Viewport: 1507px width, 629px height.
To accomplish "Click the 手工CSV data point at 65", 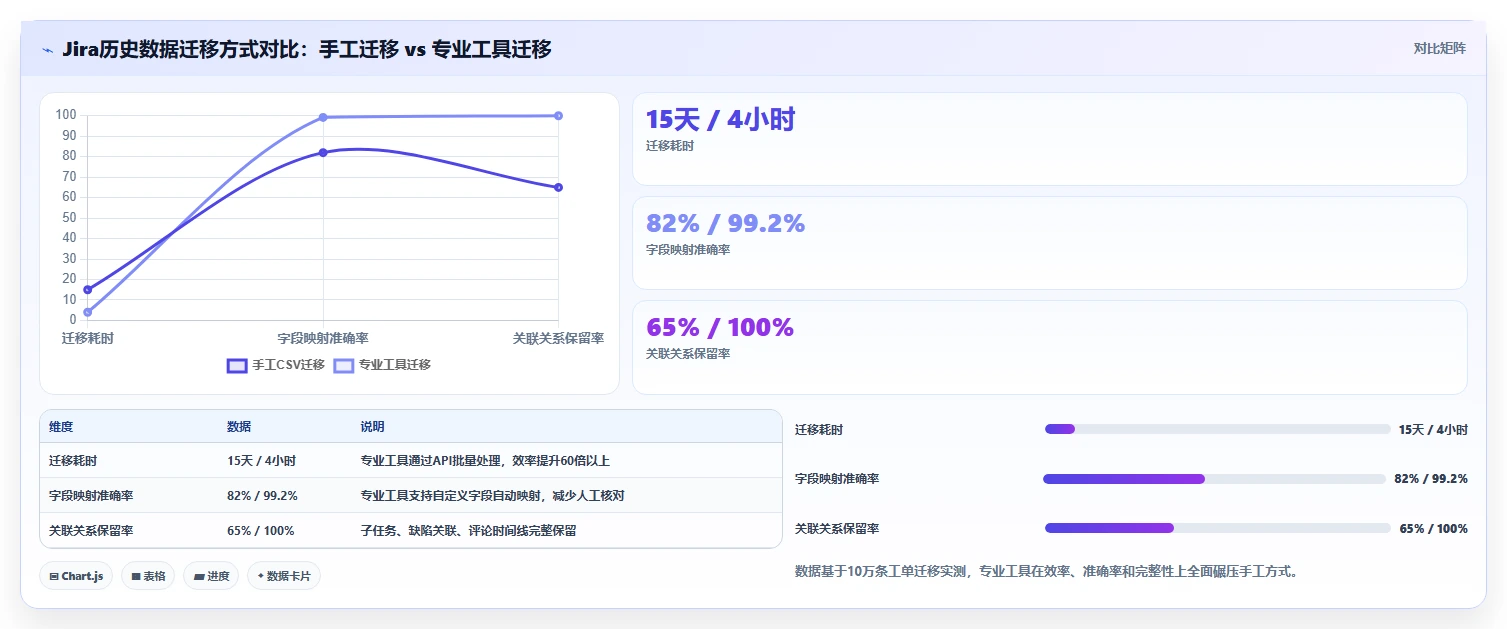I will click(x=558, y=187).
